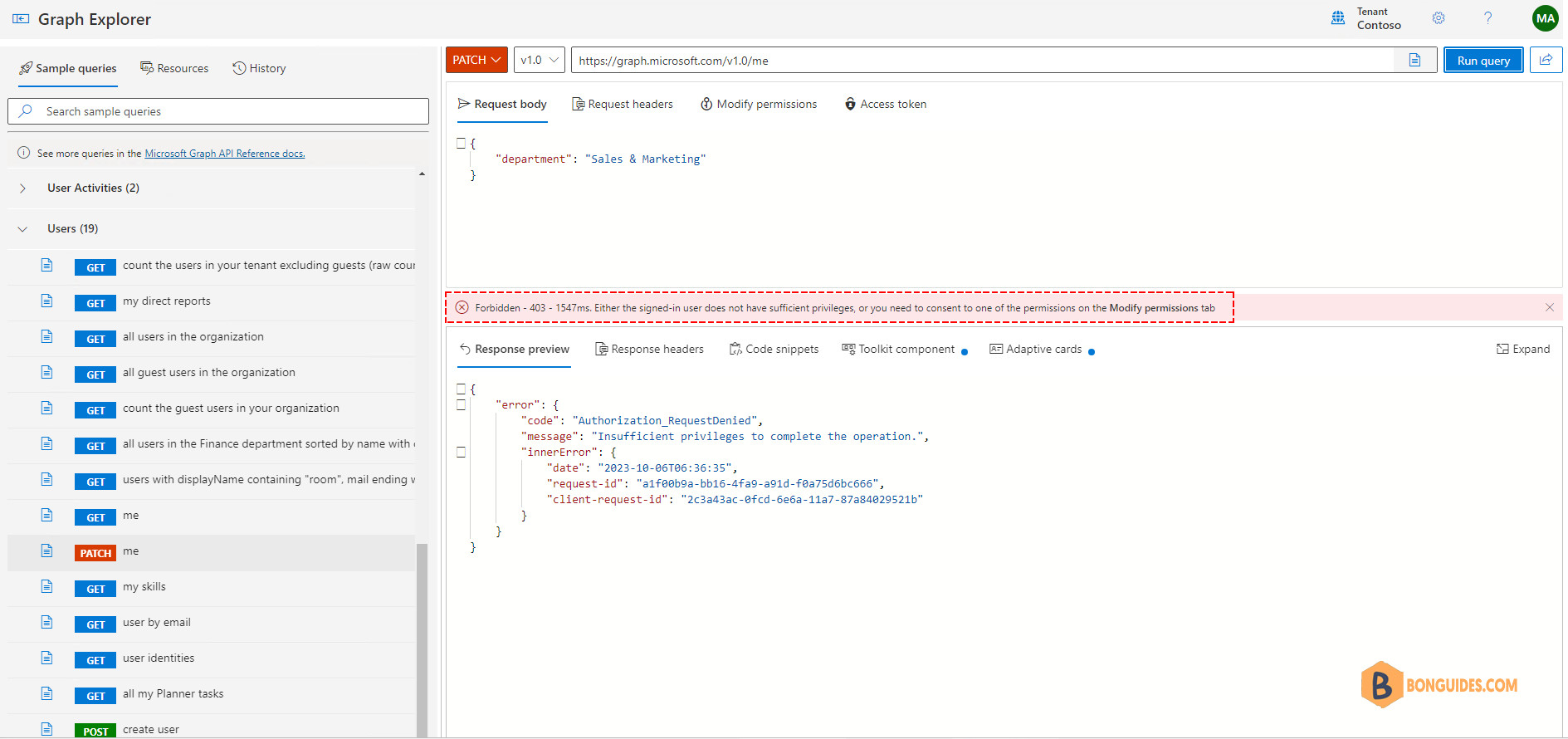This screenshot has height=739, width=1568.
Task: Click the sample queries list scrollbar thumb
Action: [422, 639]
